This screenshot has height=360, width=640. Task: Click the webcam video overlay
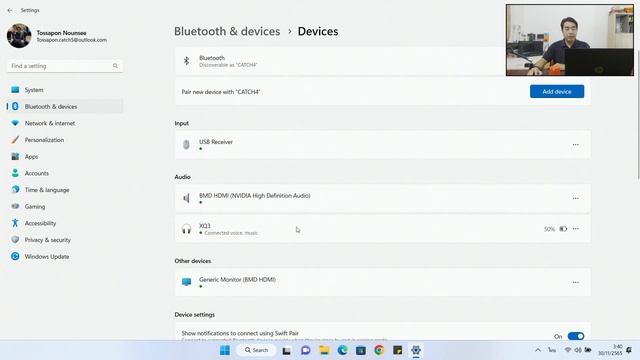(570, 40)
